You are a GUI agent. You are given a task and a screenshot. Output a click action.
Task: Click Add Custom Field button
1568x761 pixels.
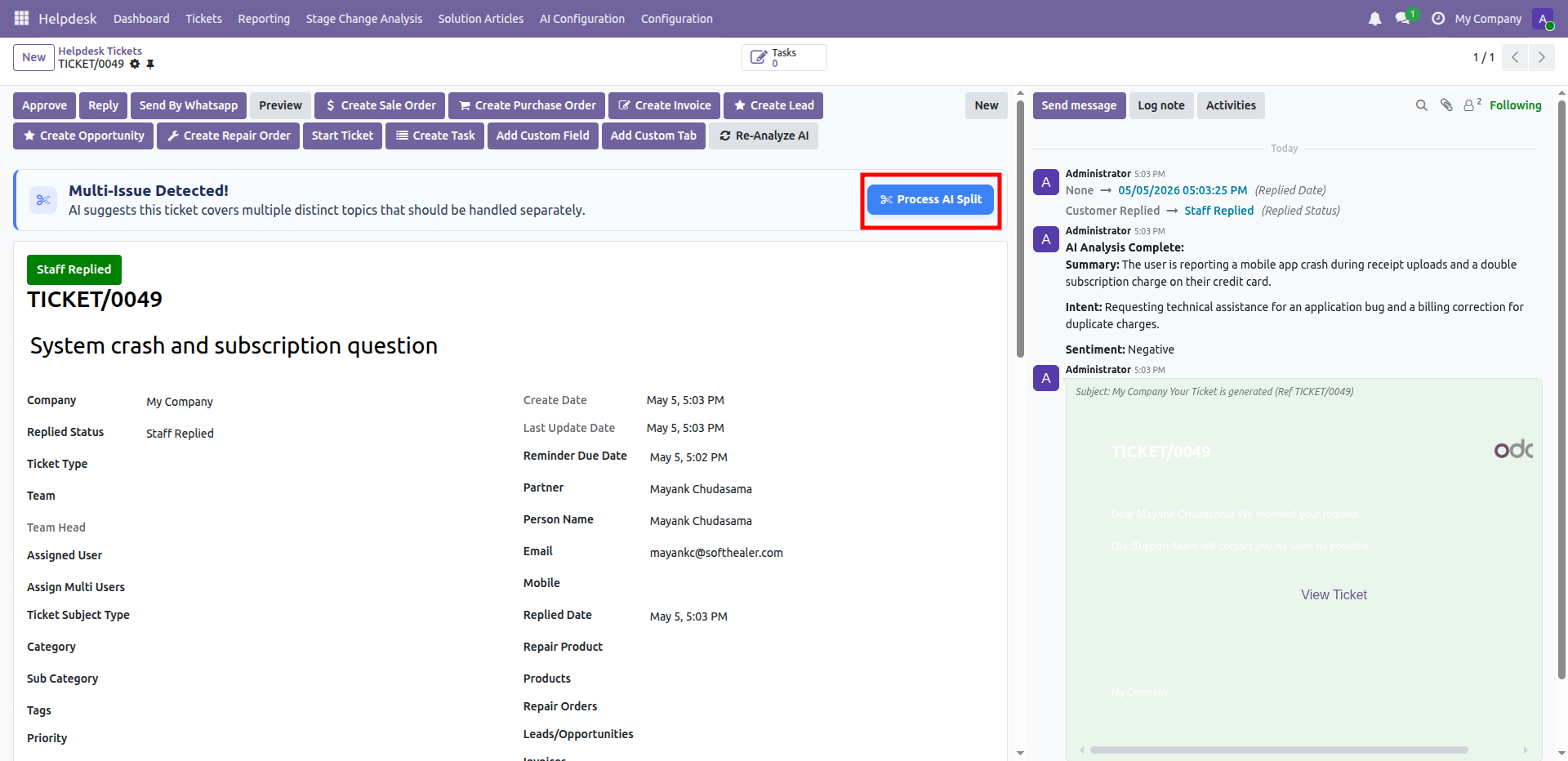pos(543,136)
